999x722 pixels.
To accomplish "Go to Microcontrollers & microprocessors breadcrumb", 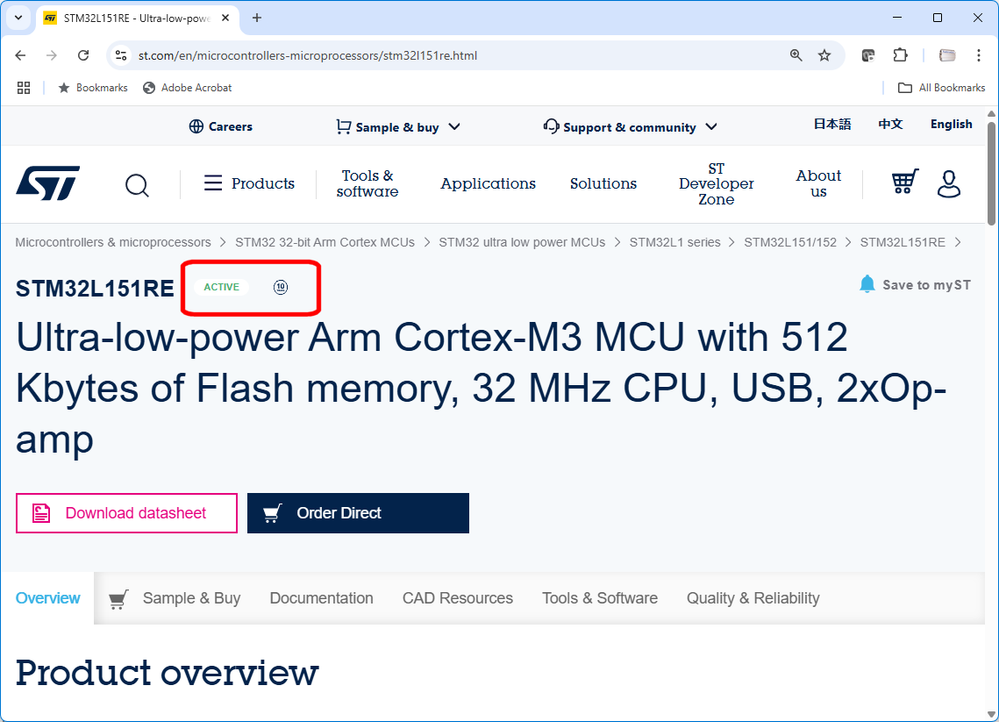I will point(113,243).
